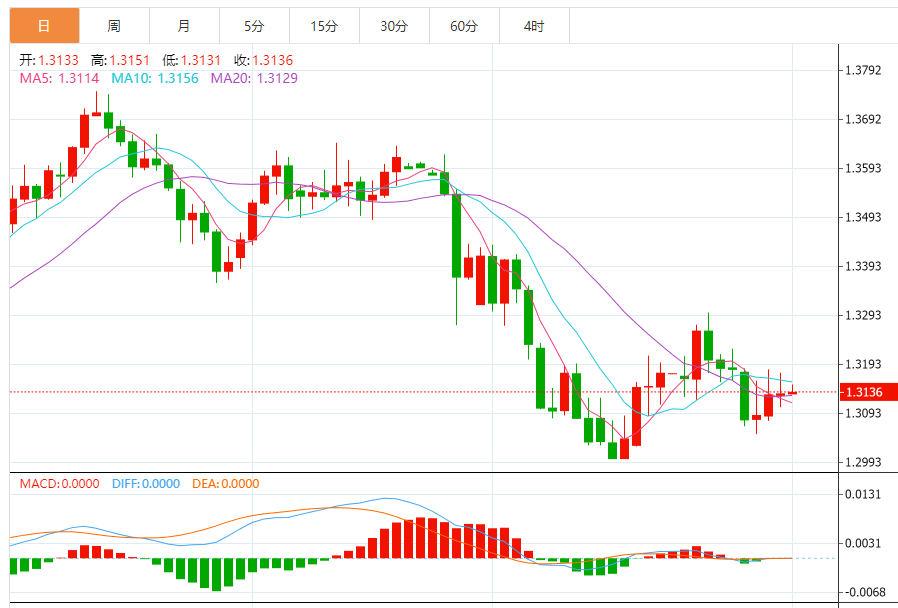The height and width of the screenshot is (608, 898).
Task: Click the MACD:0.0000 label
Action: point(60,484)
